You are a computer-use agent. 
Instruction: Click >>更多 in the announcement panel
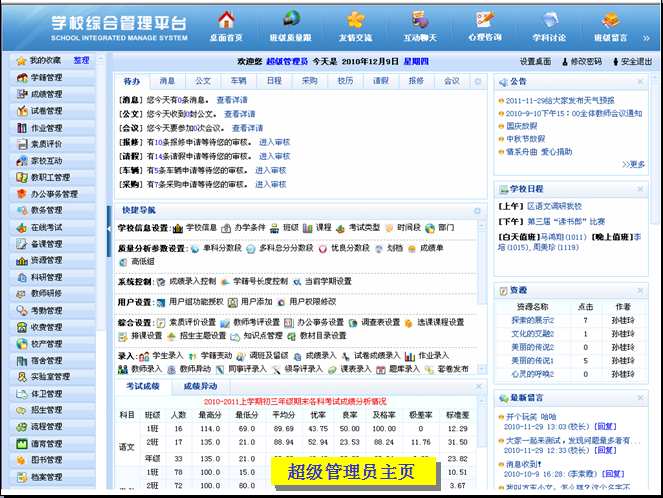[633, 164]
